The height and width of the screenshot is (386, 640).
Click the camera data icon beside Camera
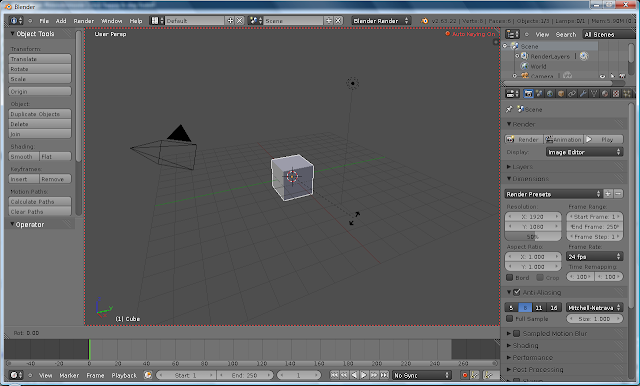click(x=567, y=75)
